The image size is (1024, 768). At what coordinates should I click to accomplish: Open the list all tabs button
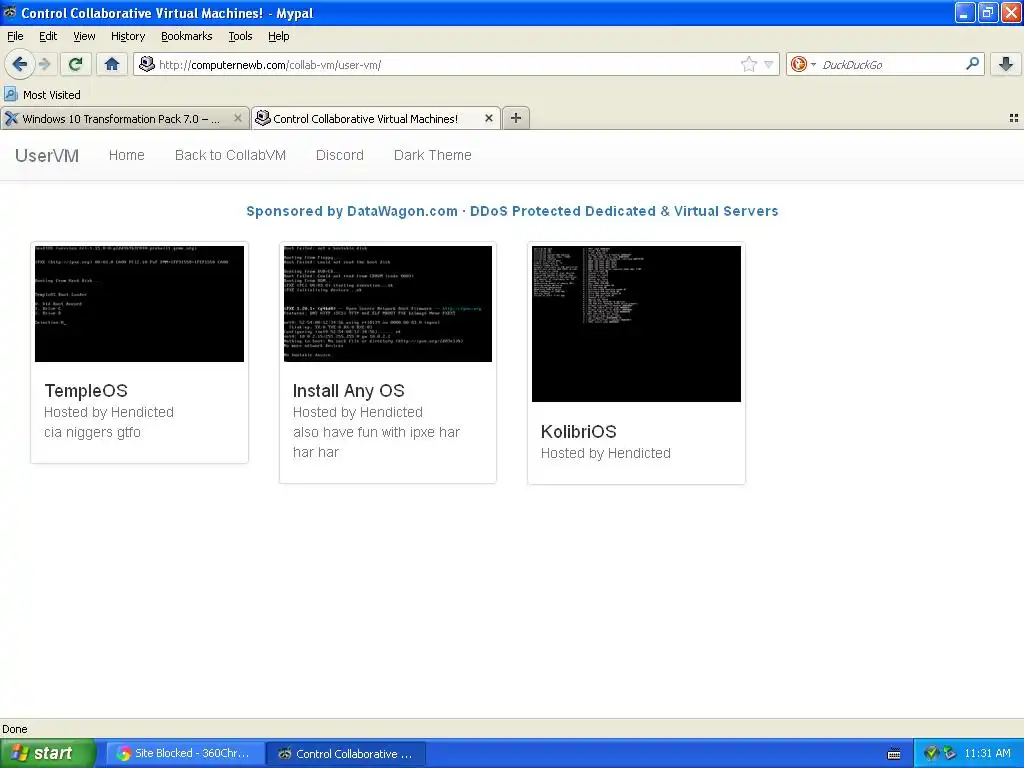pyautogui.click(x=1014, y=118)
